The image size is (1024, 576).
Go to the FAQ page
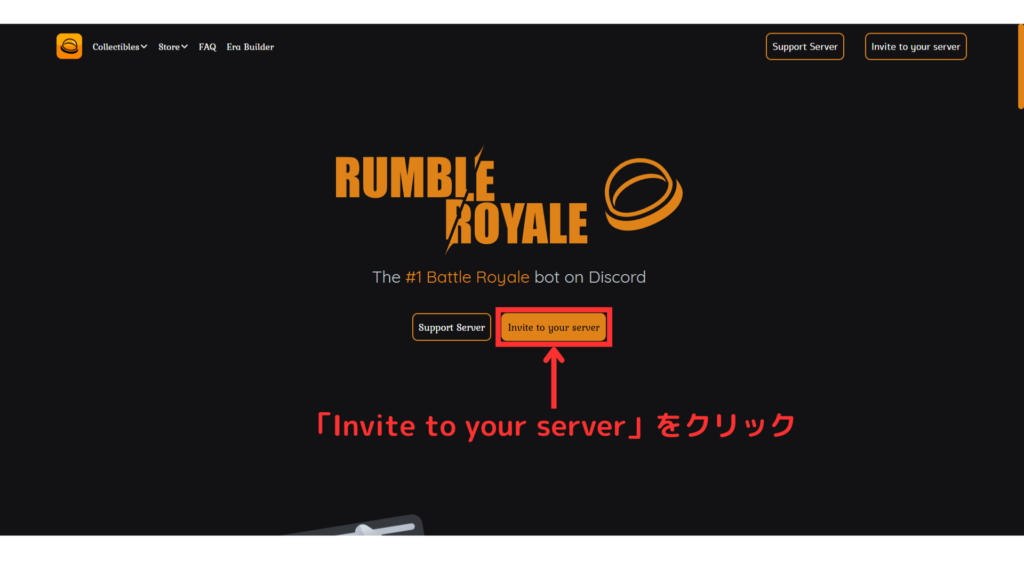pos(207,47)
